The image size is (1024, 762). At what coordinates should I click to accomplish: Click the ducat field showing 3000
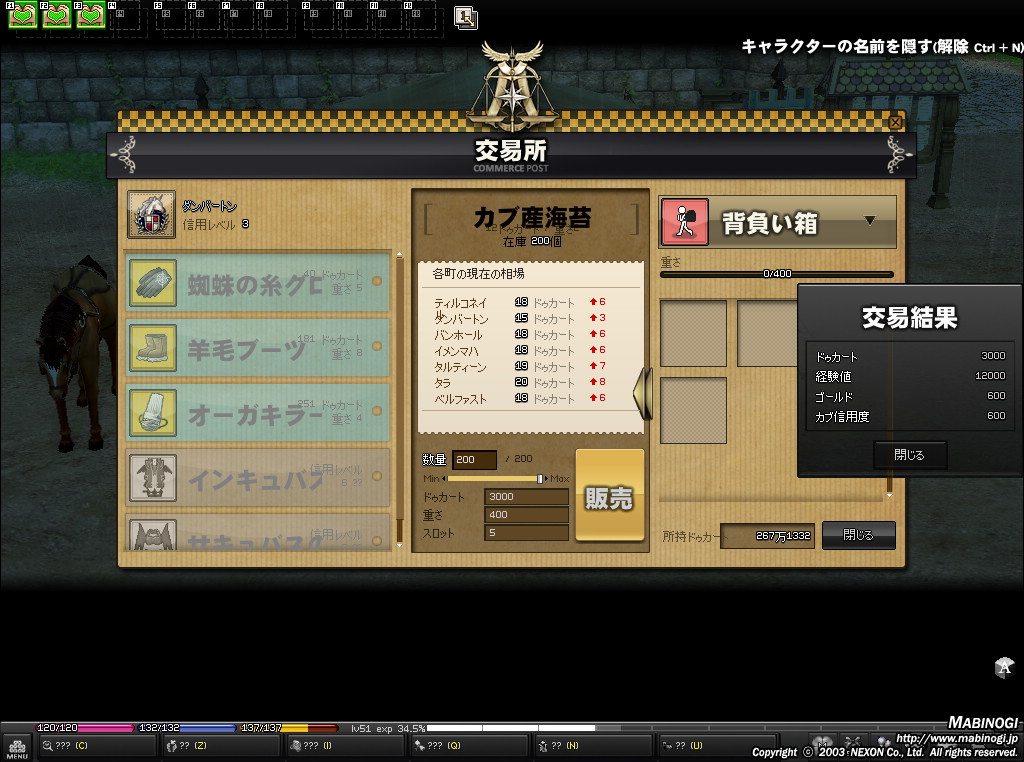click(526, 496)
